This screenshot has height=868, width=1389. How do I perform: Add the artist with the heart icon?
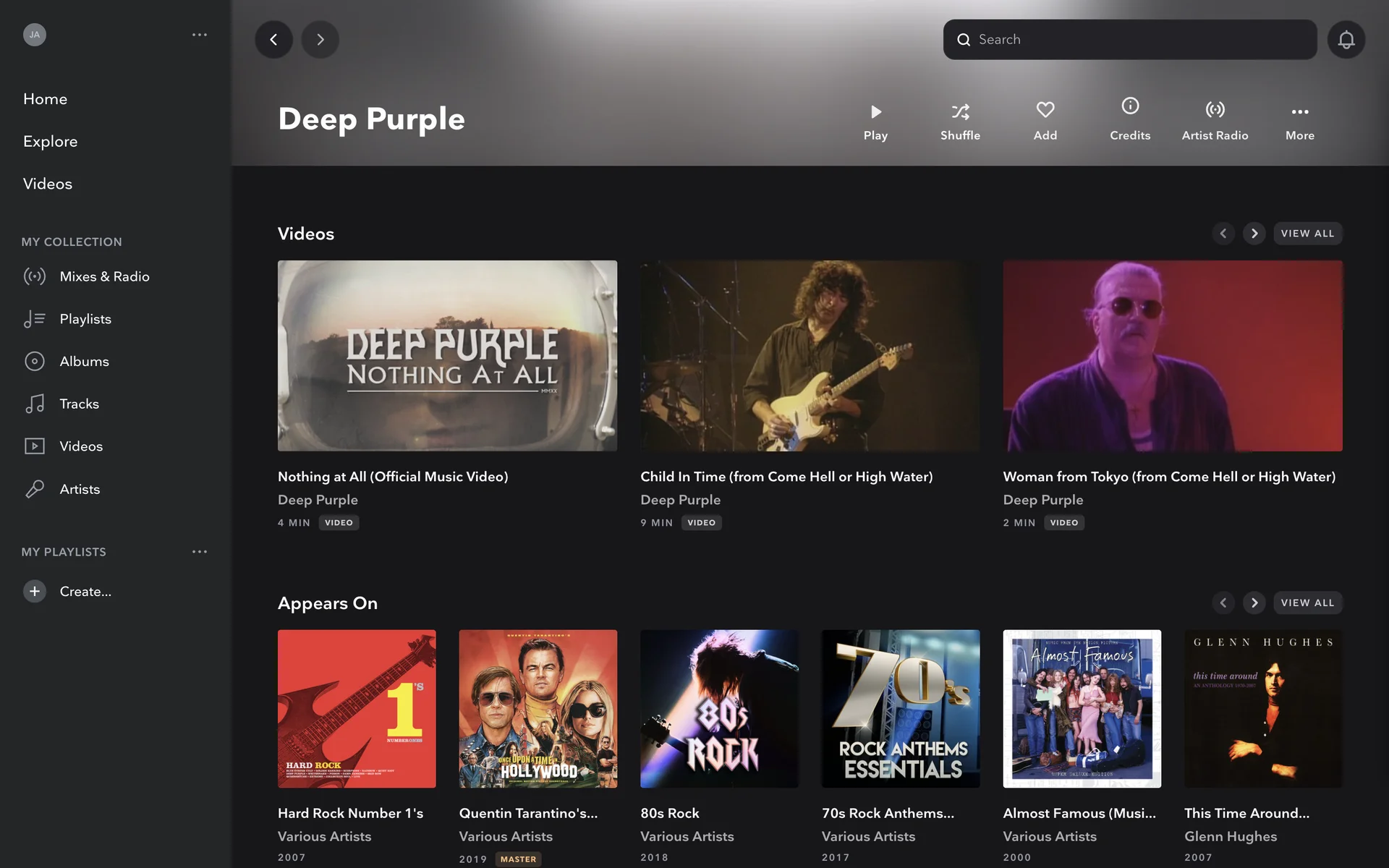(x=1045, y=110)
